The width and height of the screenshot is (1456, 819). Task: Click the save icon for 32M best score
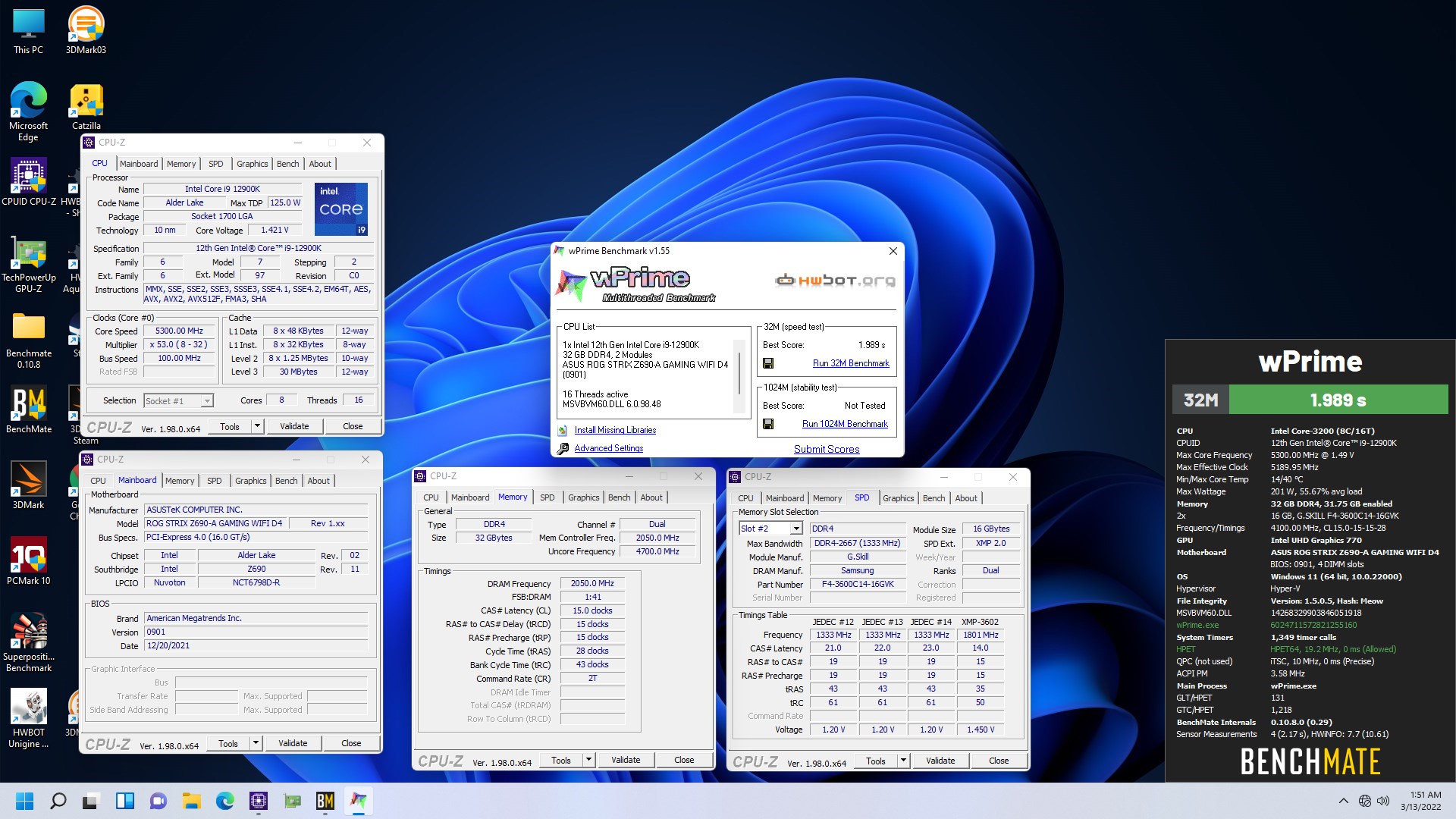point(768,363)
